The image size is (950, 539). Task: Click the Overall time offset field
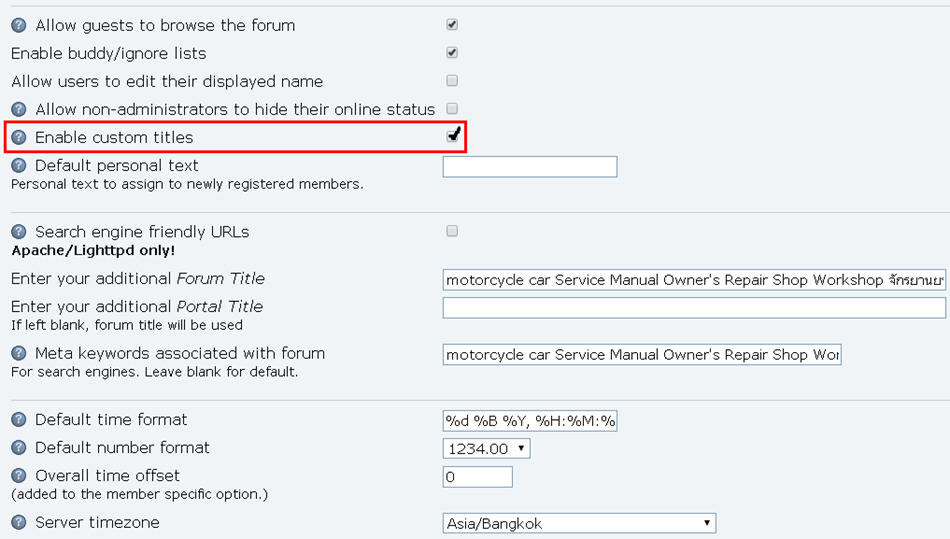click(478, 477)
